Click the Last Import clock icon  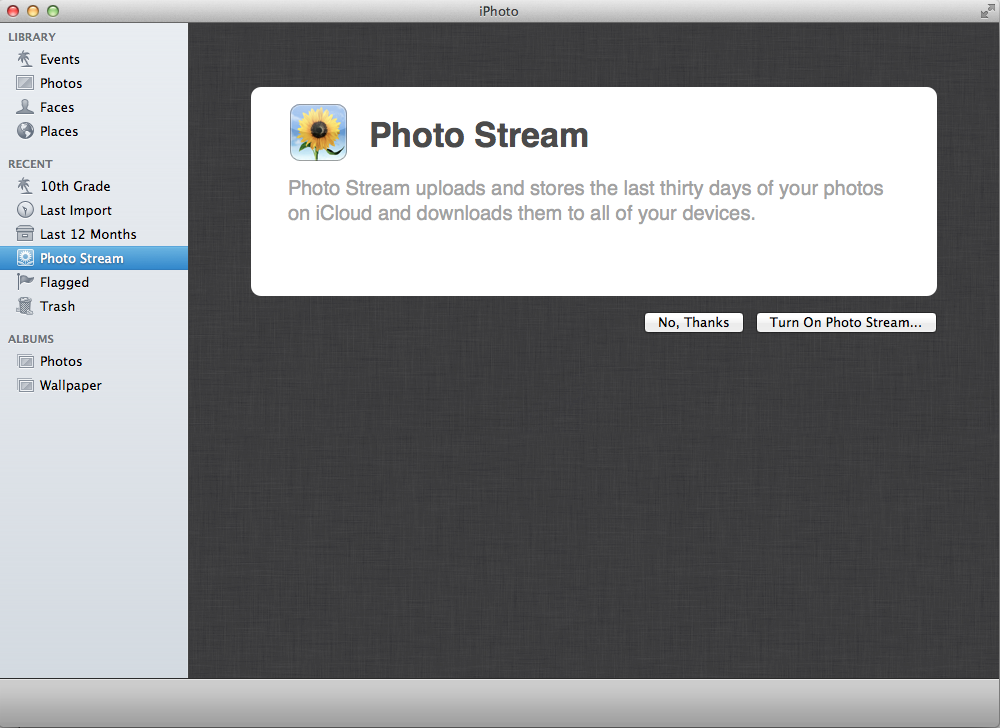(x=25, y=210)
